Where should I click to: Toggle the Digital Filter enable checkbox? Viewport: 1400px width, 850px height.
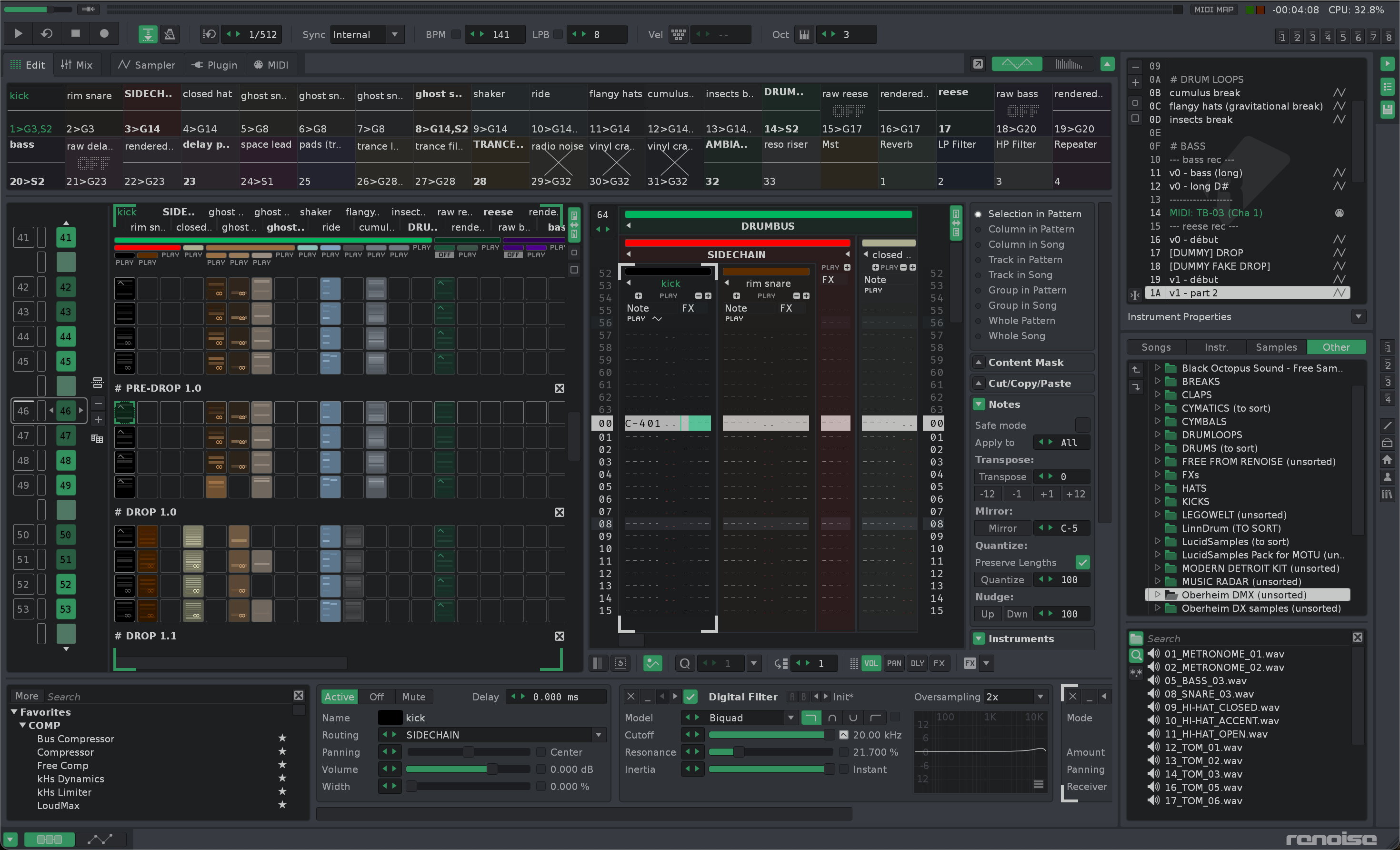click(x=690, y=697)
